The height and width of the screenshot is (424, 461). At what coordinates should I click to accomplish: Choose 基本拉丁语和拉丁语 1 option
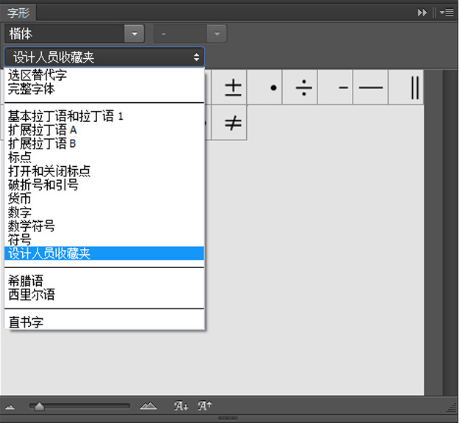[x=104, y=116]
